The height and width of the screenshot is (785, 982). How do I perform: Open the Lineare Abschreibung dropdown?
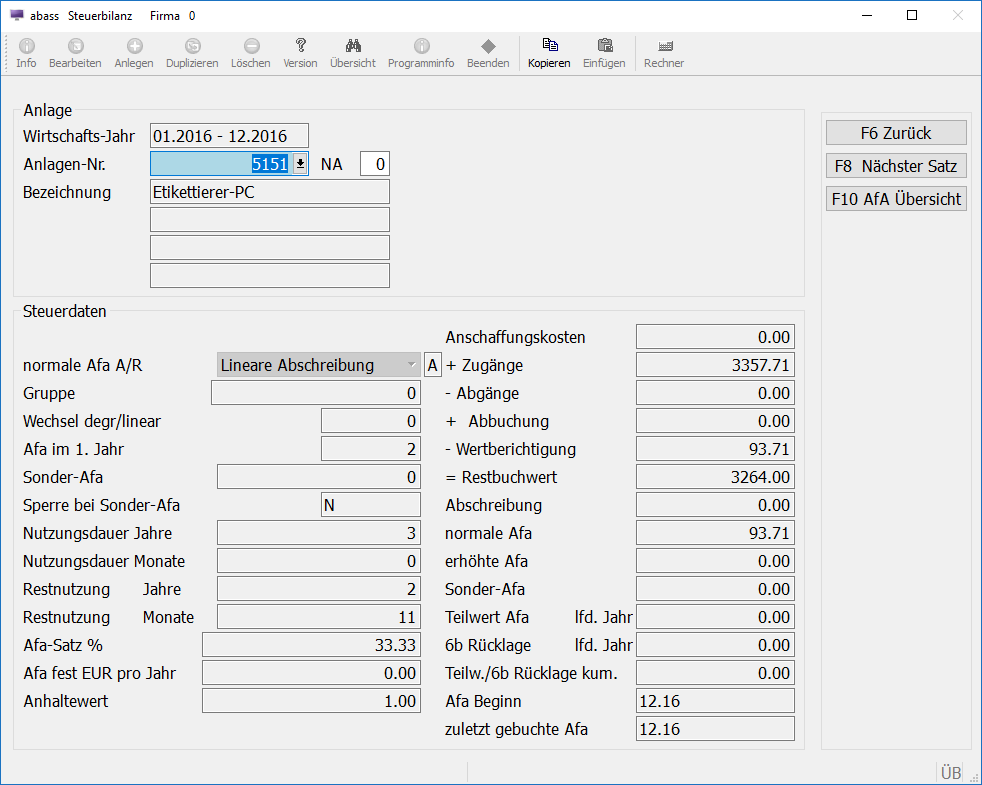[x=319, y=365]
